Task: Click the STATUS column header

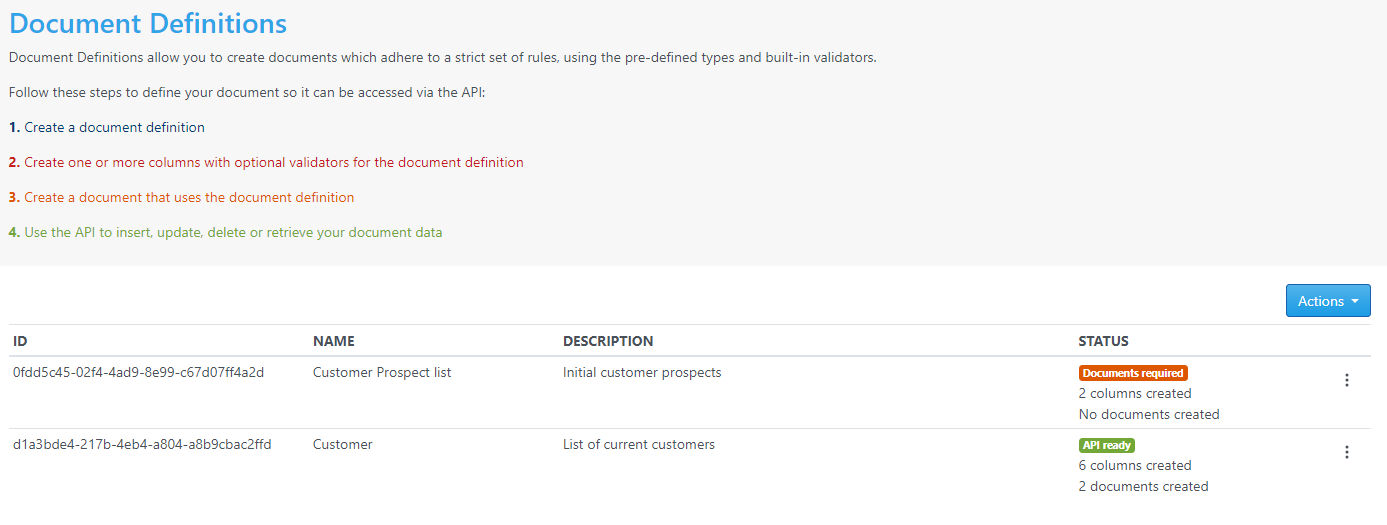Action: [1104, 341]
